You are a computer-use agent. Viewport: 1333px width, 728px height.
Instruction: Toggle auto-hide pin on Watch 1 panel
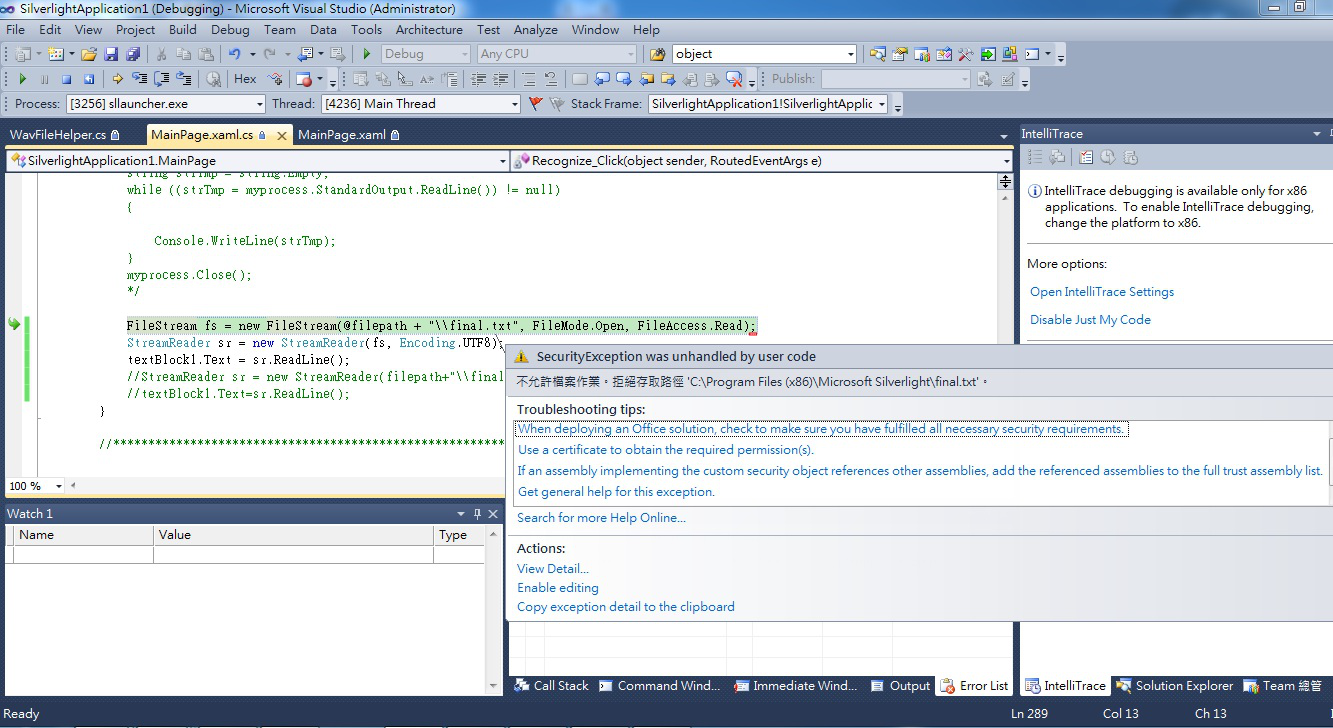click(x=477, y=514)
